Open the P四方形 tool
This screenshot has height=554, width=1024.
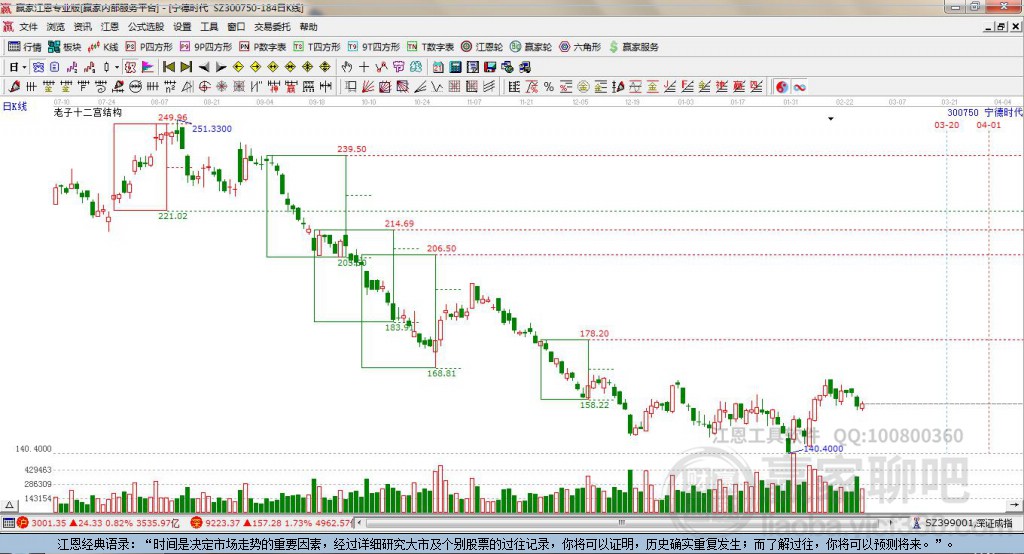(149, 47)
